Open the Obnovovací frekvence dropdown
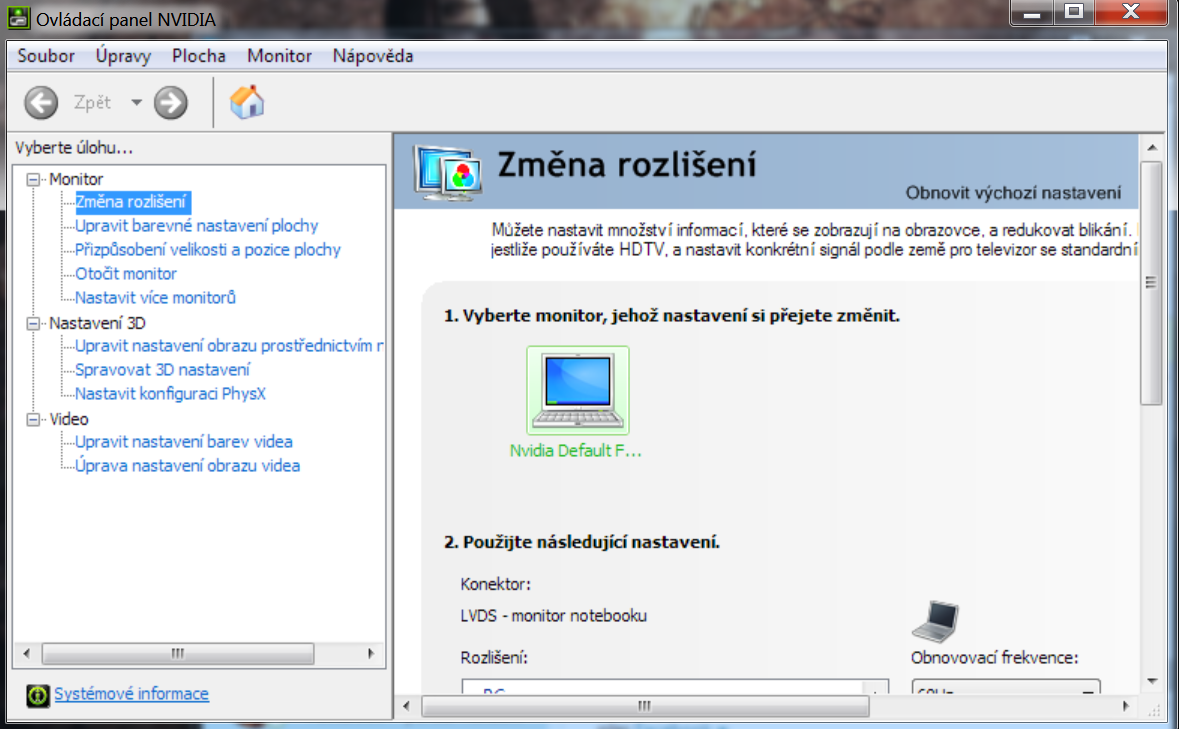Screen dimensions: 1179x729 1006,687
